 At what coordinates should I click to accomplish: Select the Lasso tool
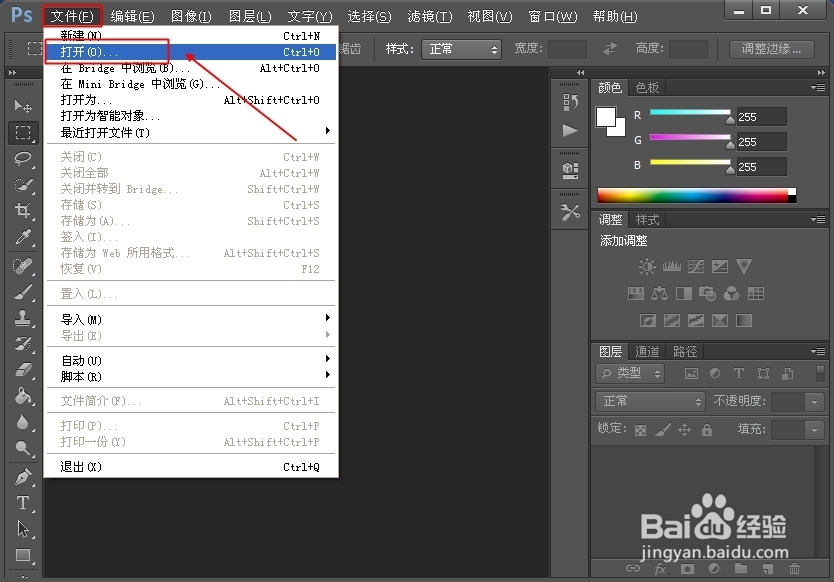pyautogui.click(x=23, y=159)
